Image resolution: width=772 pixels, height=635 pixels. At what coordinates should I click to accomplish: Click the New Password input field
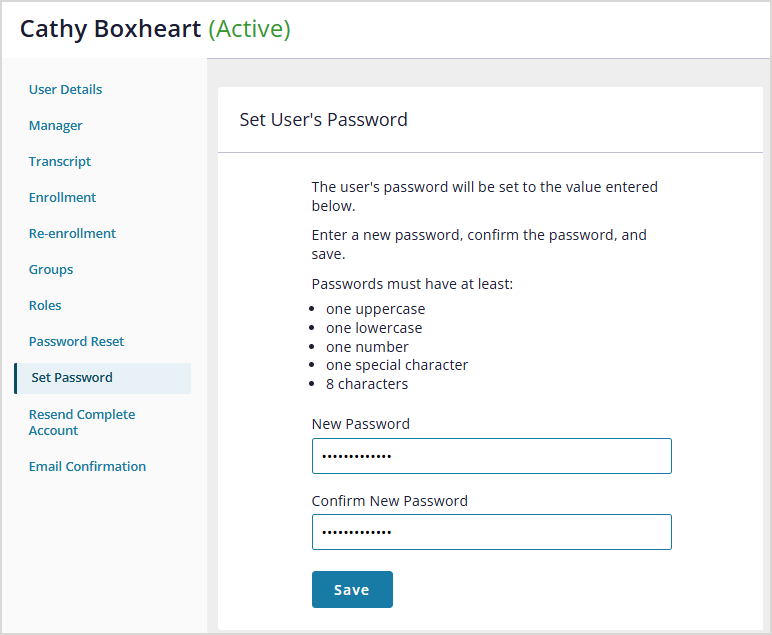491,456
